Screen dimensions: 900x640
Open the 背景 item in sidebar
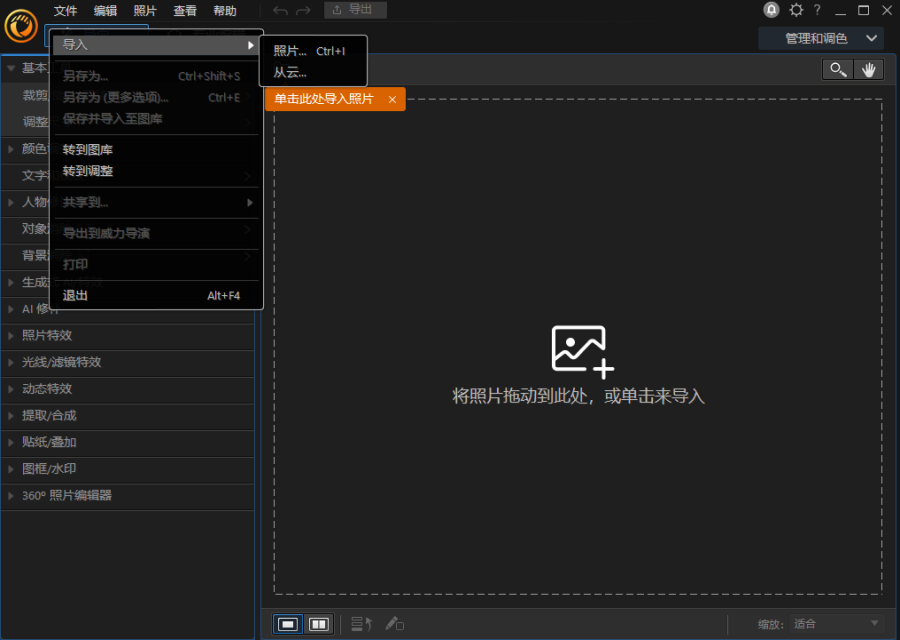tap(36, 255)
